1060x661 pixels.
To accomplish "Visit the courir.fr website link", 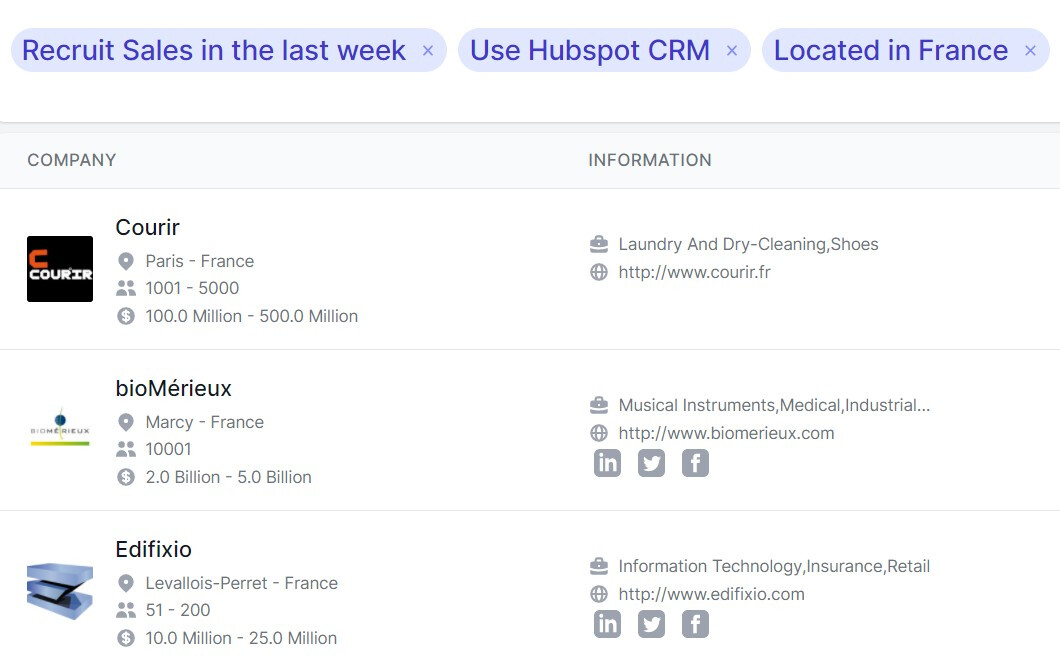I will click(x=694, y=272).
